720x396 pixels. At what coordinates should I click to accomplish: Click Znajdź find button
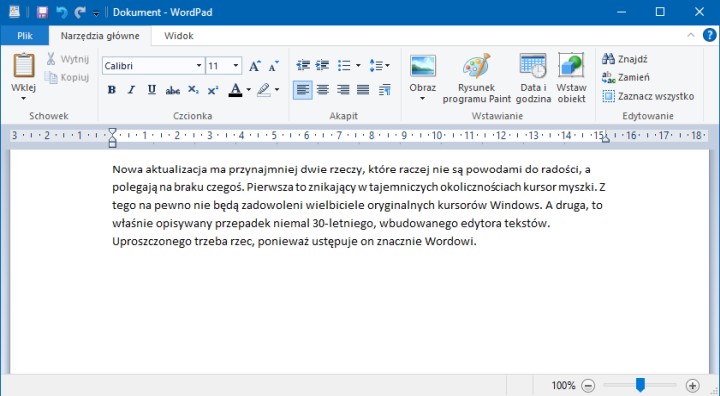(625, 59)
